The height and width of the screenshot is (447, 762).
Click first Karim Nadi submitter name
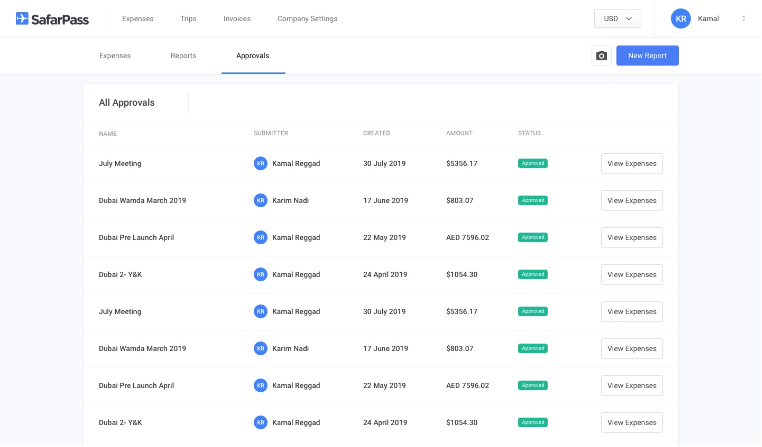[291, 200]
